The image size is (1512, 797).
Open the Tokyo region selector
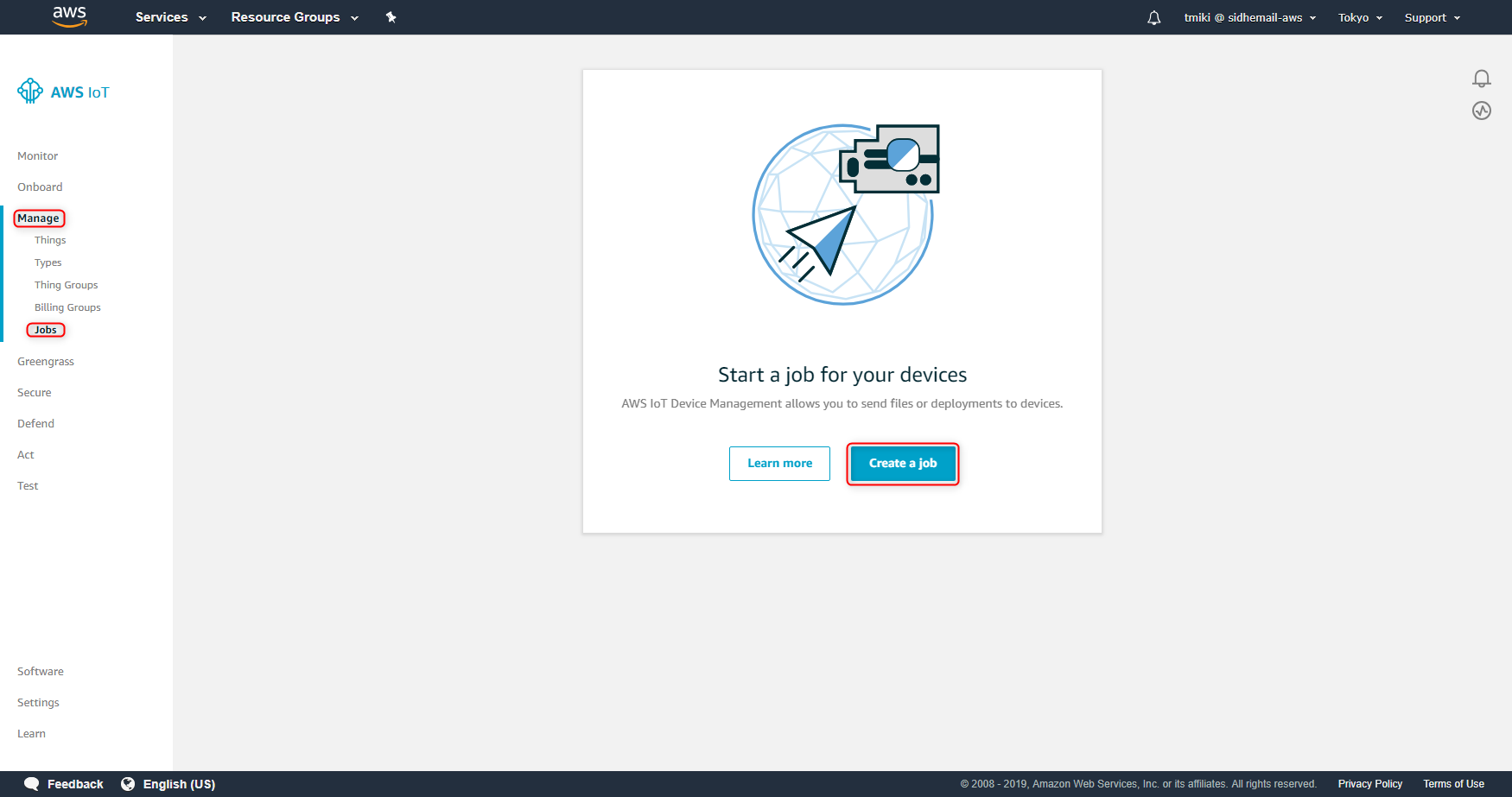[x=1360, y=17]
